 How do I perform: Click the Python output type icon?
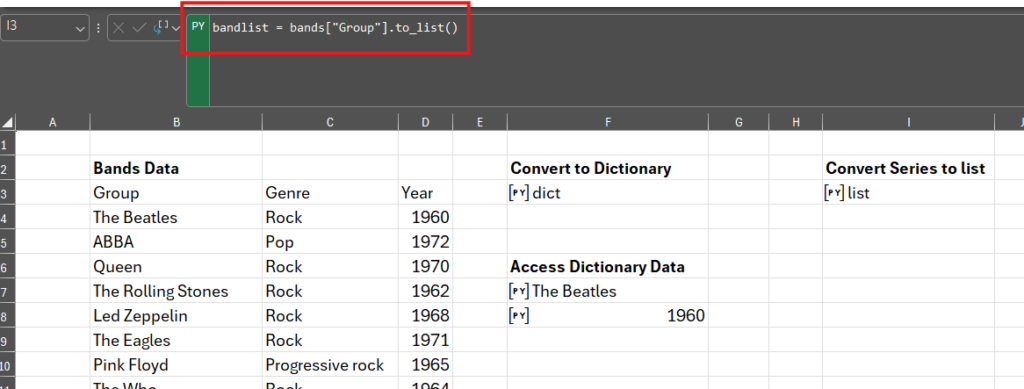(160, 27)
